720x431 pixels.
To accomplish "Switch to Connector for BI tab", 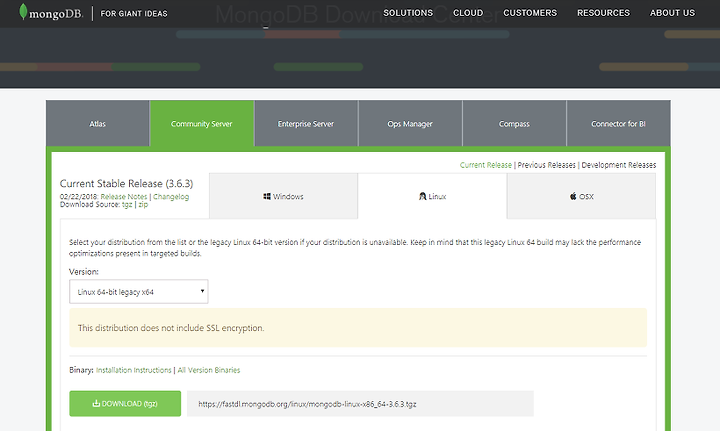I will pos(619,123).
